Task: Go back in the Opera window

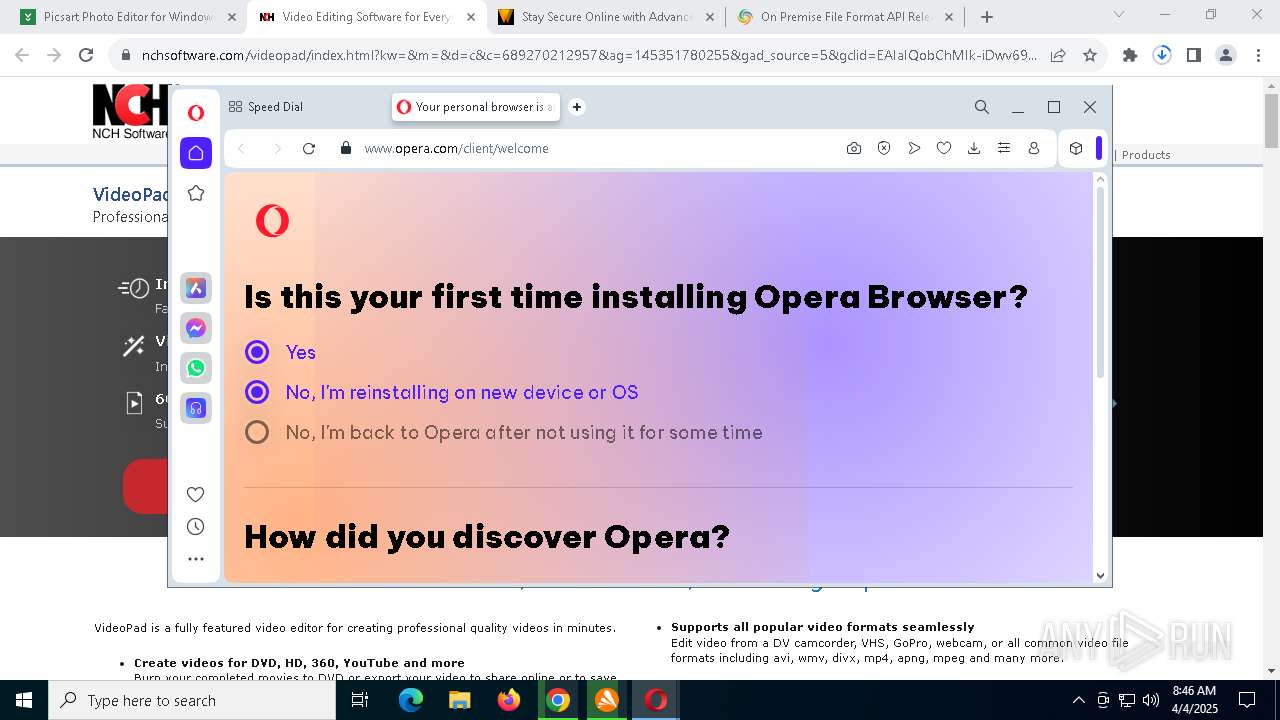Action: pos(241,148)
